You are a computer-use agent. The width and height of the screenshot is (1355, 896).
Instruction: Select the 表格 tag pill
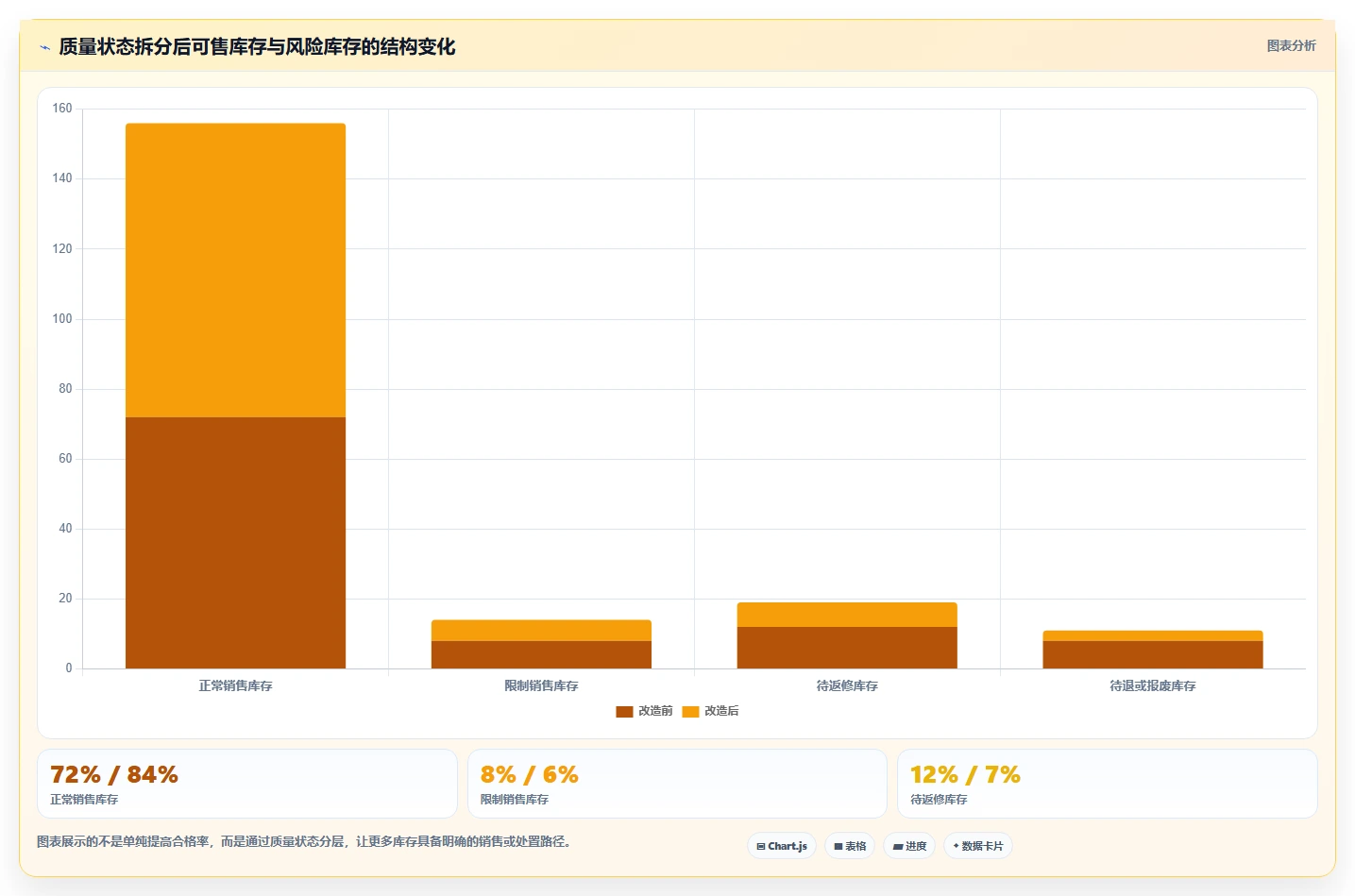[x=850, y=846]
